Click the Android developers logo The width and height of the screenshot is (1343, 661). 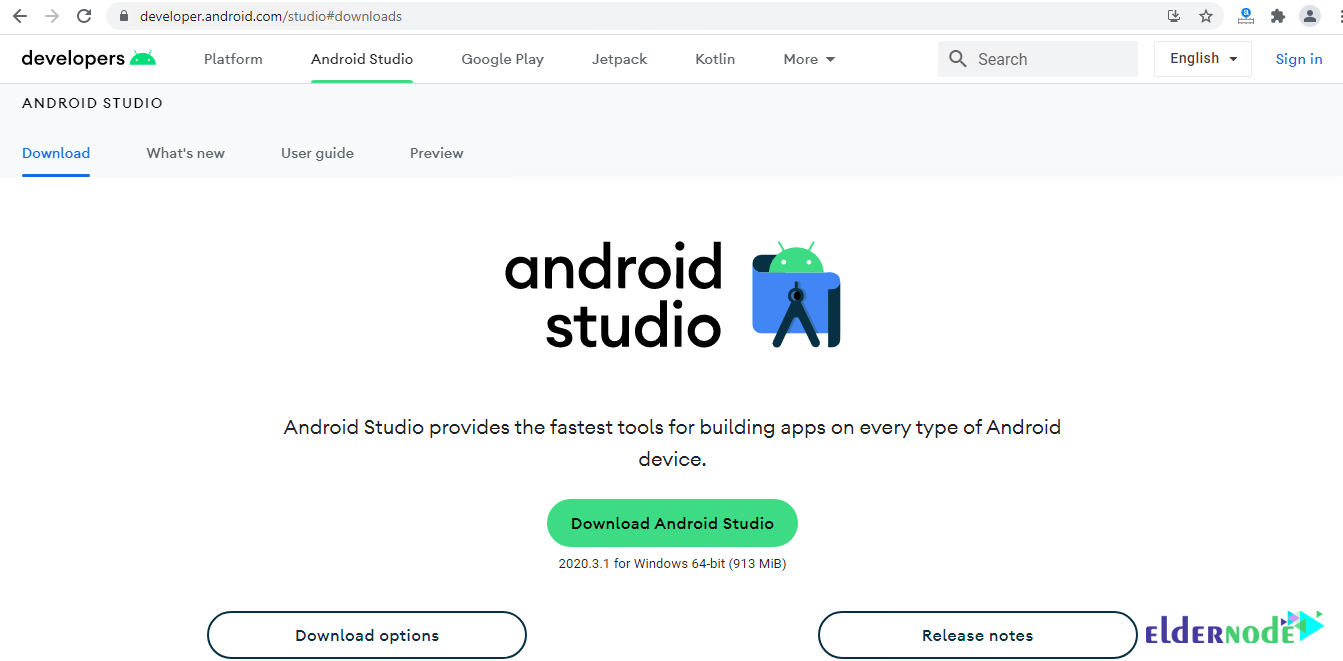88,58
